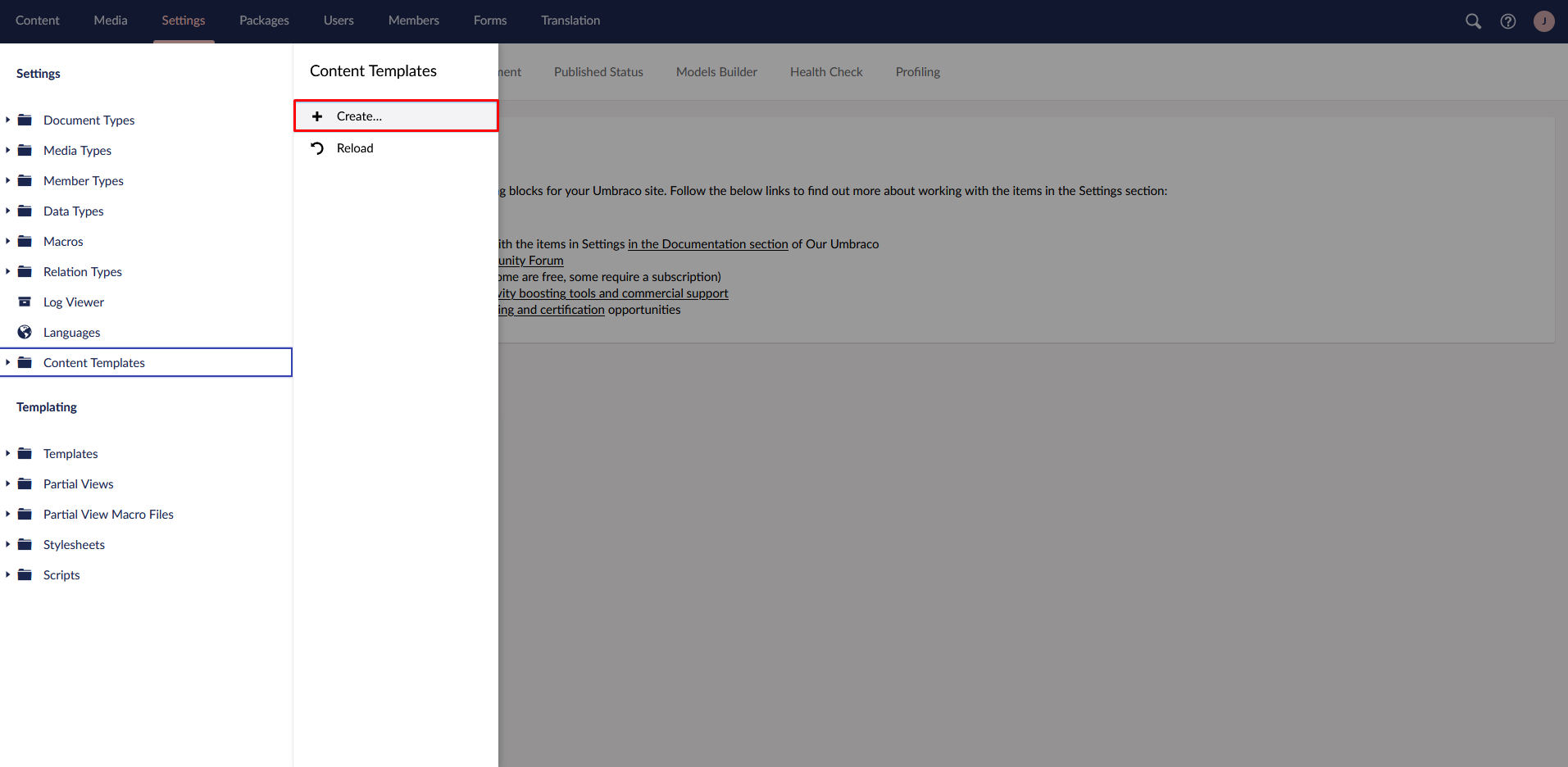The height and width of the screenshot is (767, 1568).
Task: Choose Reload in Content Templates menu
Action: click(x=396, y=148)
